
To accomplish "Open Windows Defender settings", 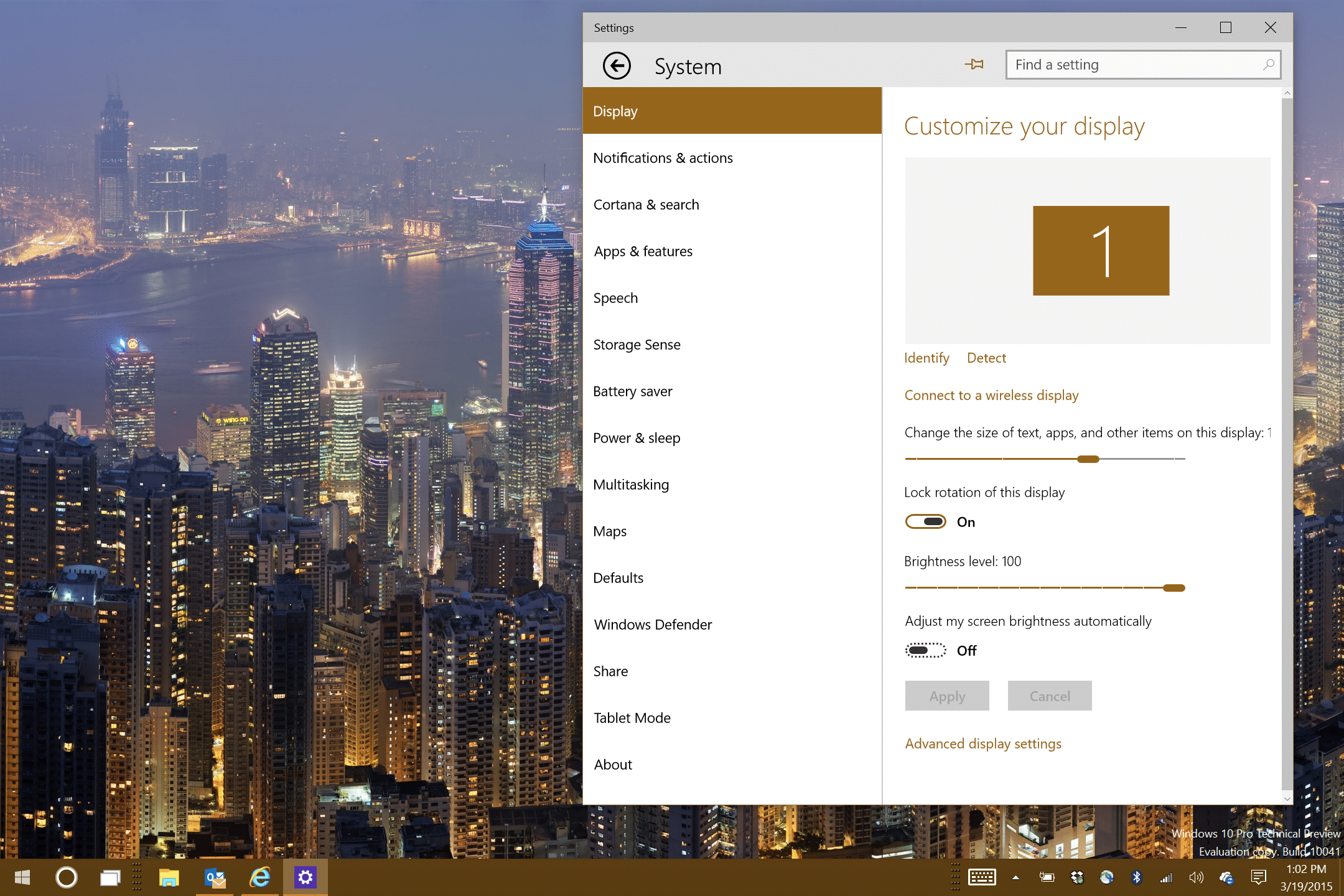I will tap(732, 624).
